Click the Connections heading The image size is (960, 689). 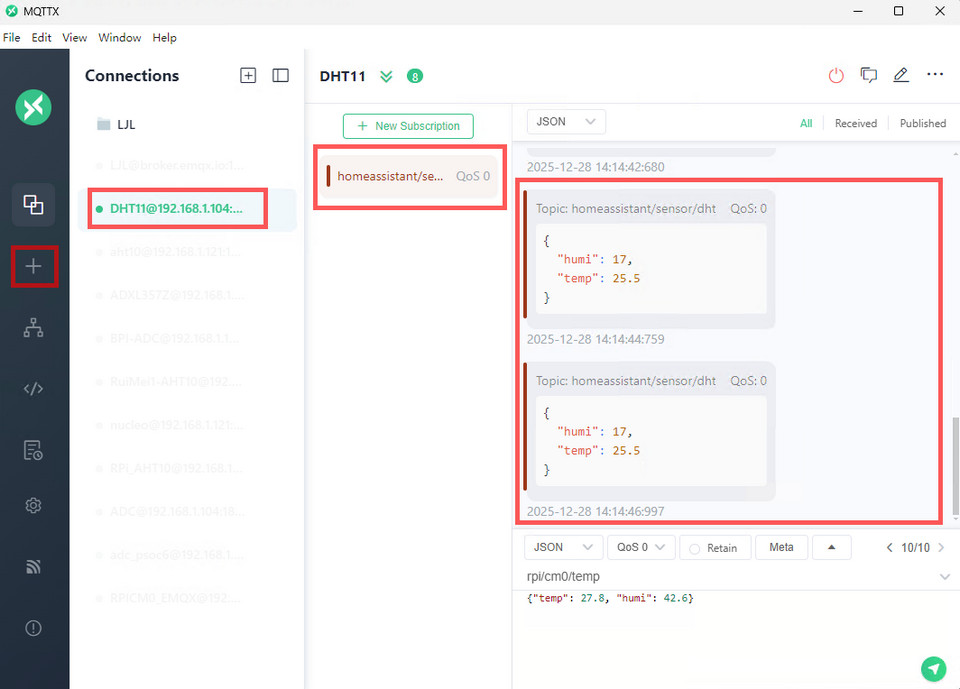pos(132,75)
